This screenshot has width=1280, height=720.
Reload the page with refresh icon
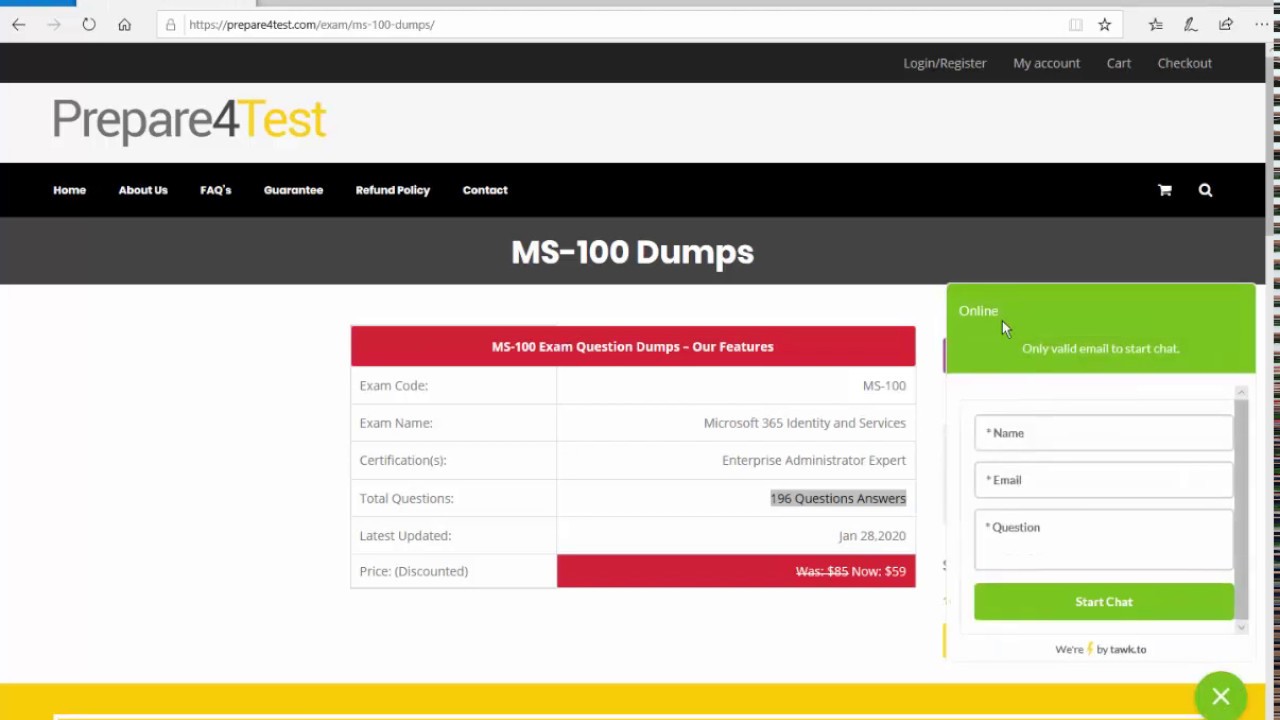point(89,24)
